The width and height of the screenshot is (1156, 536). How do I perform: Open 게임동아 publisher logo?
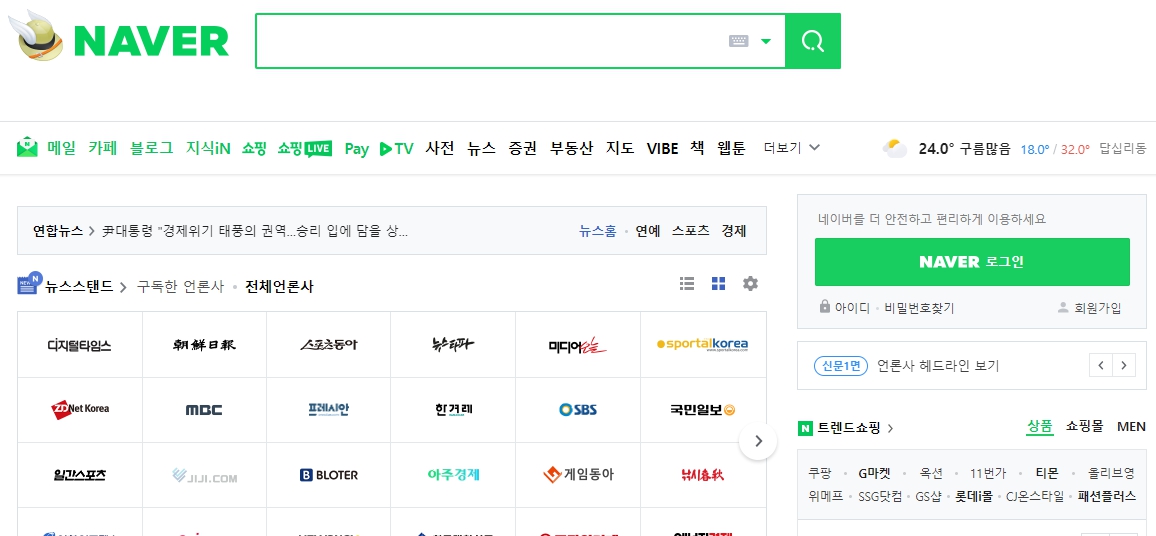578,475
